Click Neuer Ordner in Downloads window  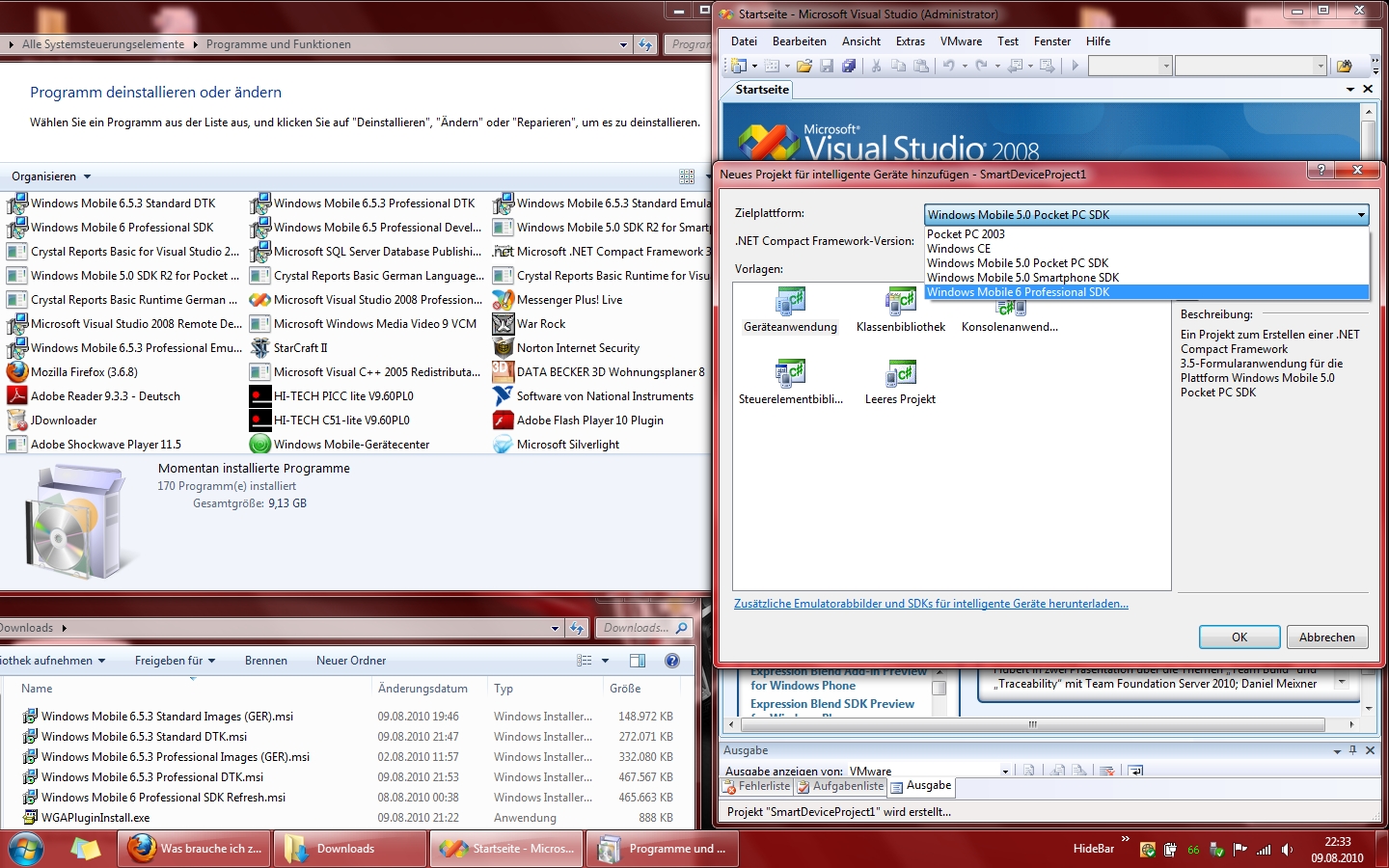pyautogui.click(x=351, y=661)
